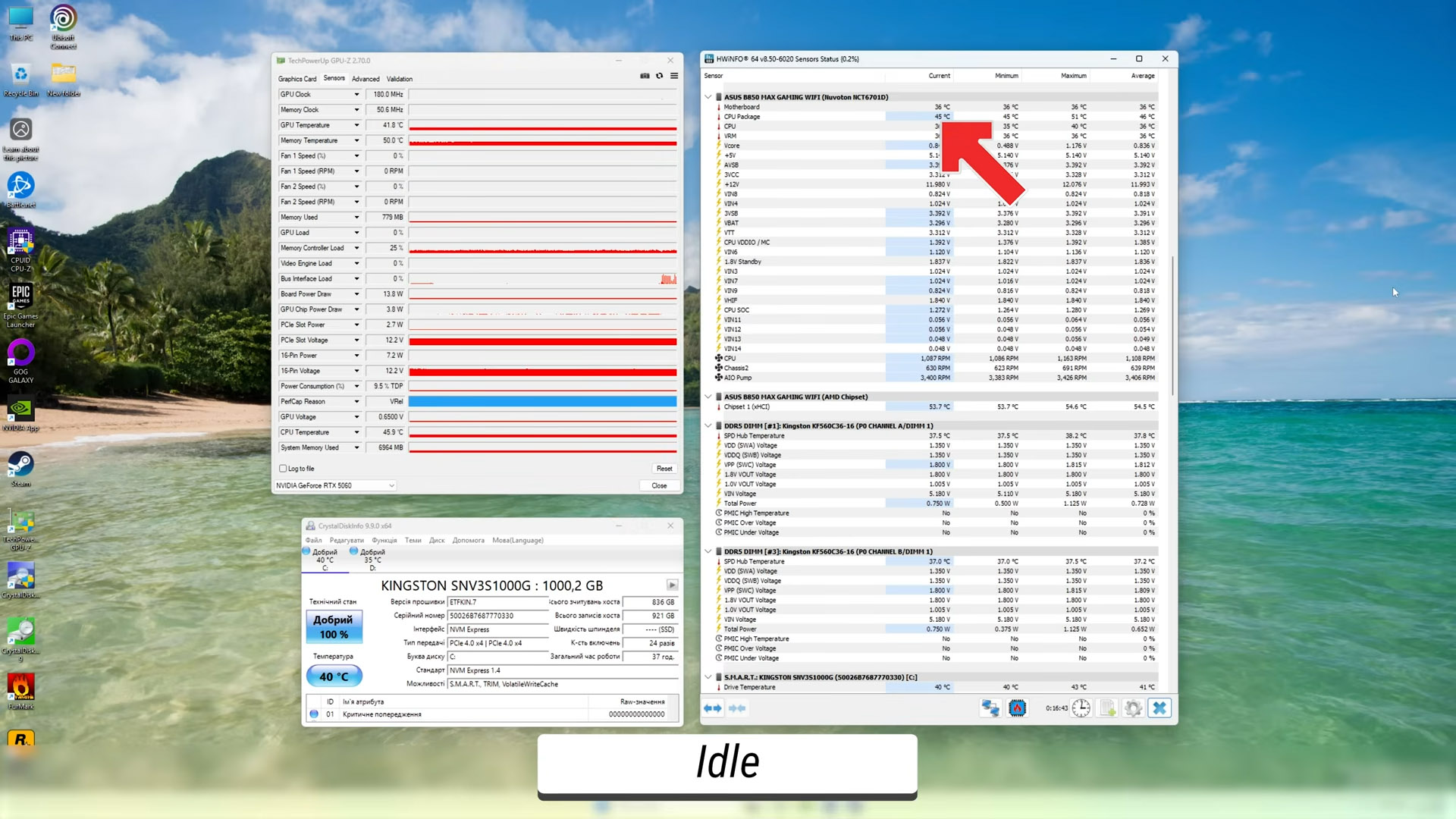1456x819 pixels.
Task: Click the Close button in GPU-Z
Action: (660, 485)
